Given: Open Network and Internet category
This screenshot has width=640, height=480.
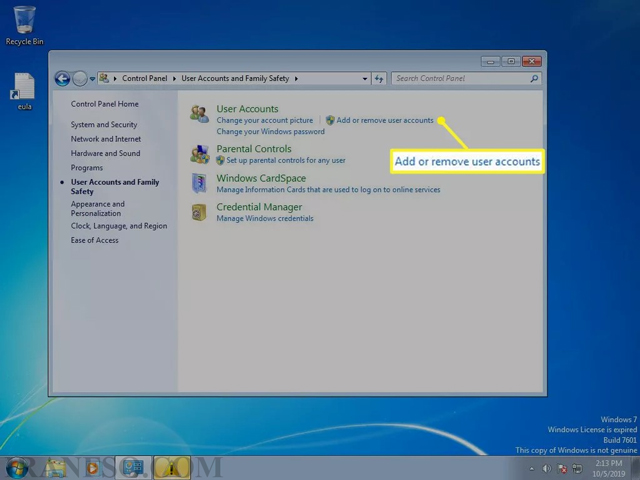Looking at the screenshot, I should 106,139.
